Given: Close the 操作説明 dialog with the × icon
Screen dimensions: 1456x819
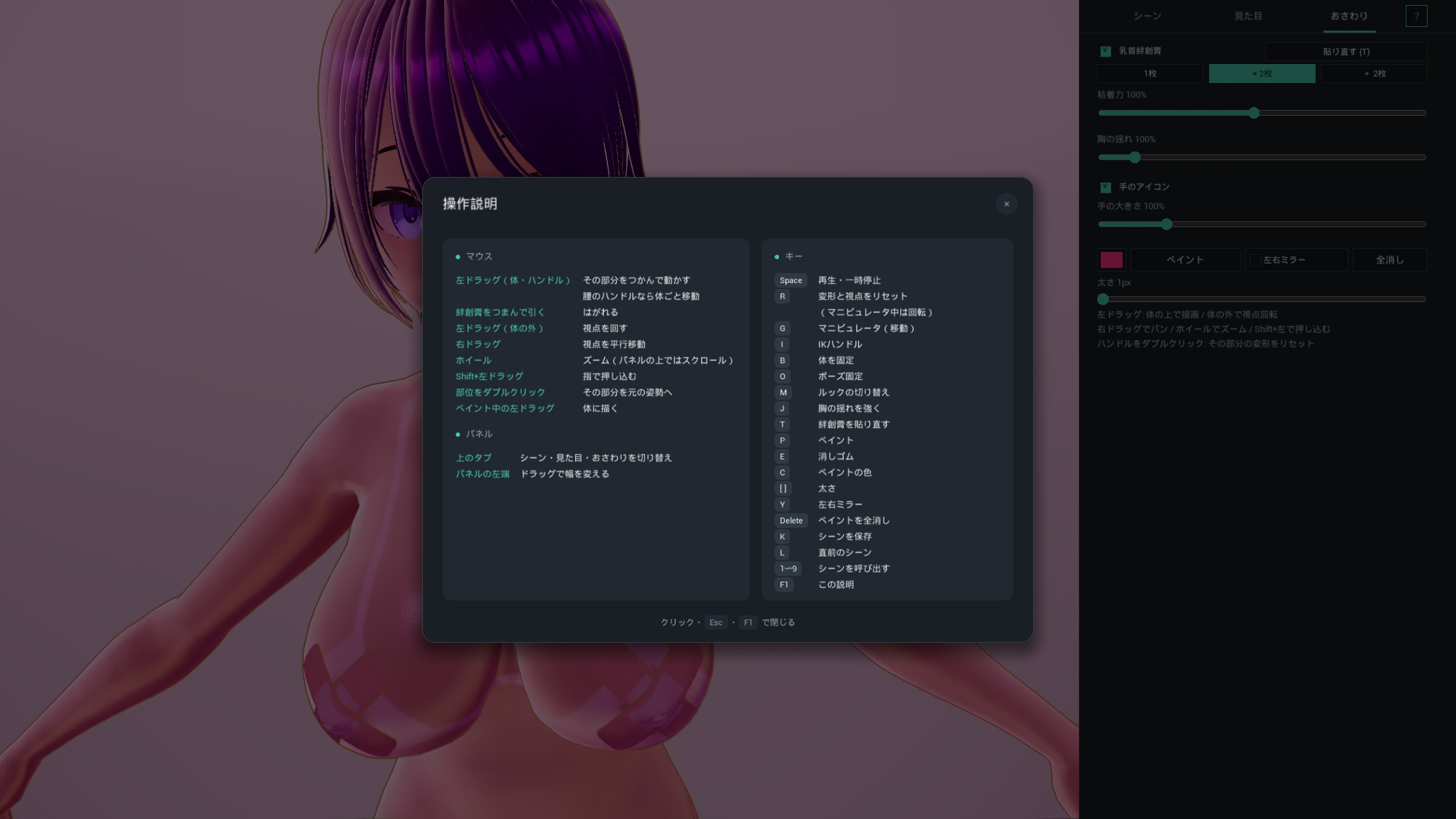Looking at the screenshot, I should pyautogui.click(x=1007, y=204).
